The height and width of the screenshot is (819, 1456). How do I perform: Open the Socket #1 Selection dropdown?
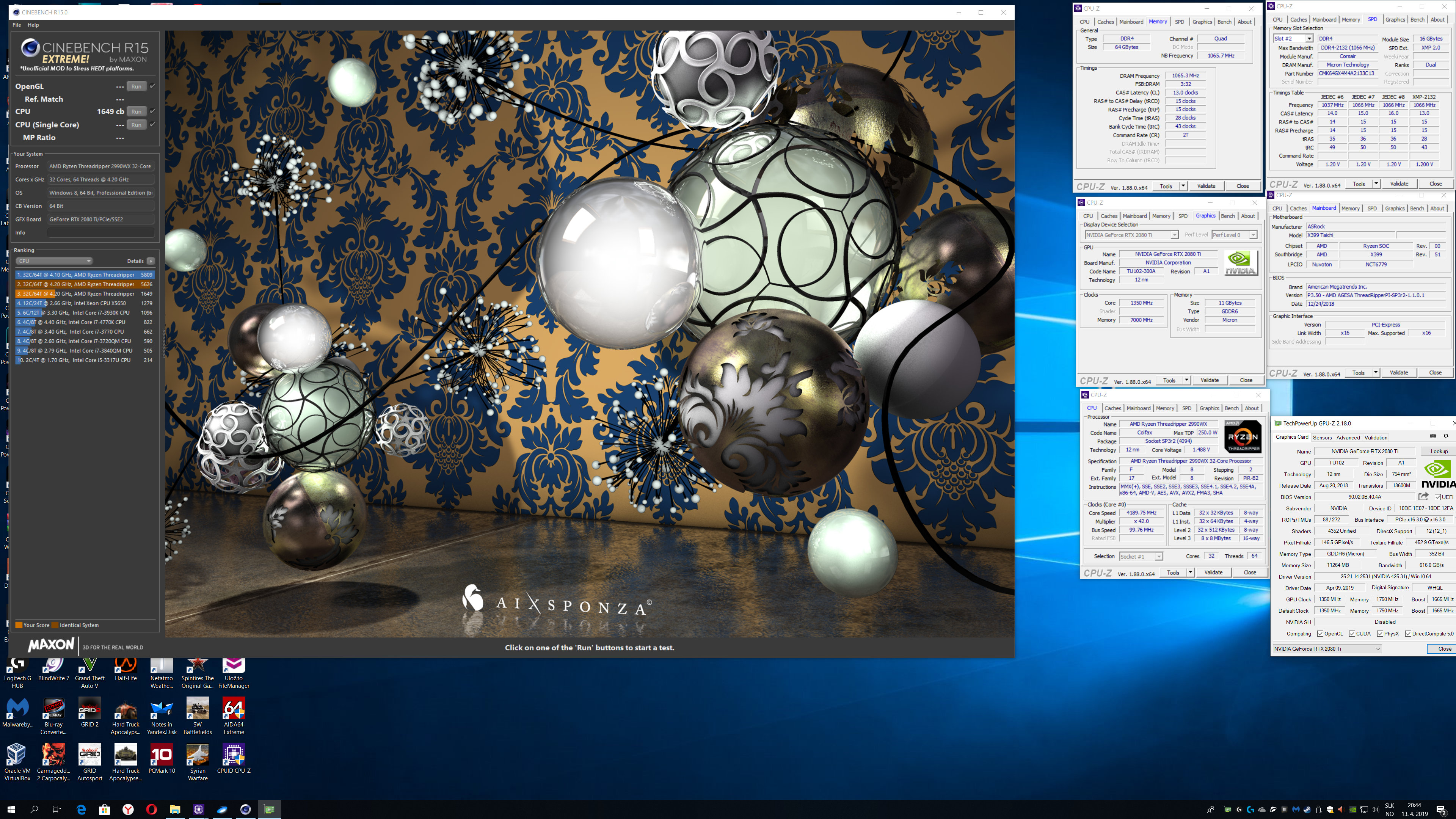click(x=1141, y=556)
